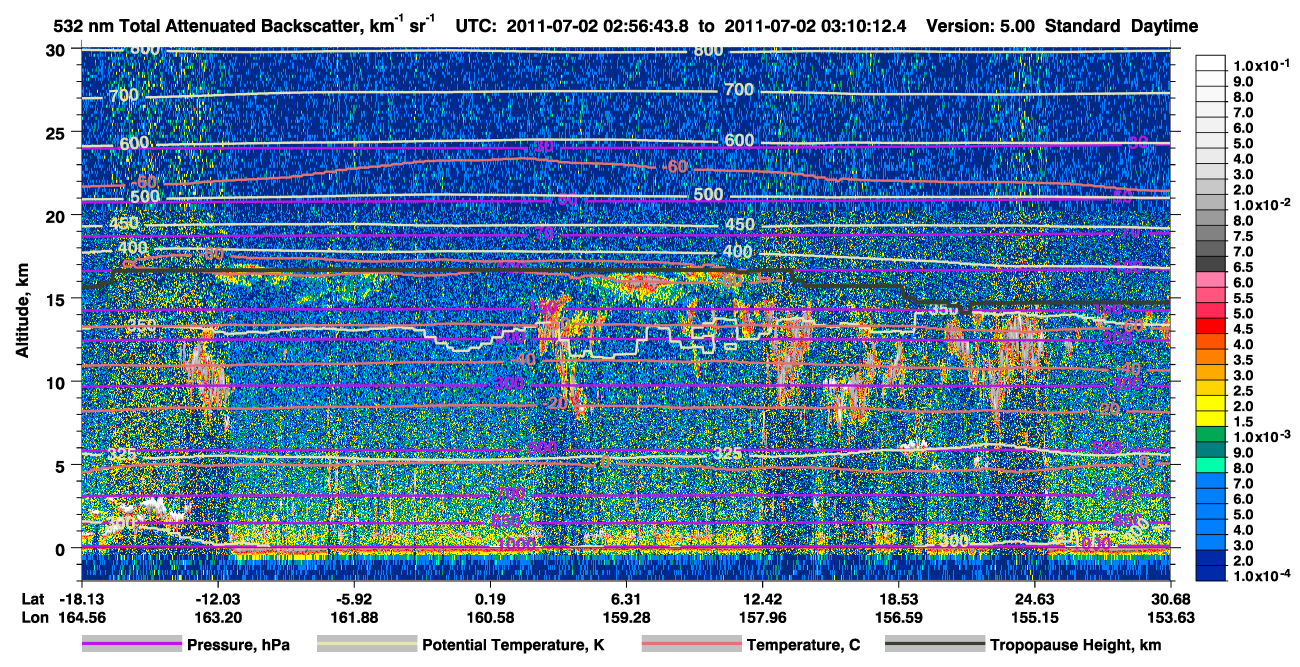
Task: Click the latitude value '24.63'
Action: point(1035,598)
